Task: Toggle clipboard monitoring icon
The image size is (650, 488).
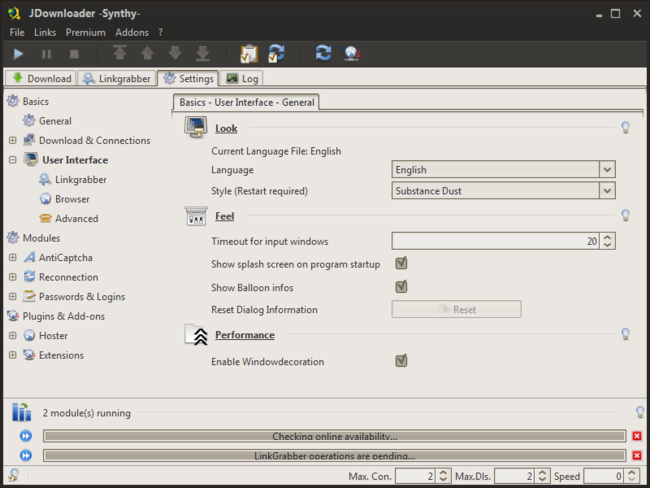Action: 249,54
